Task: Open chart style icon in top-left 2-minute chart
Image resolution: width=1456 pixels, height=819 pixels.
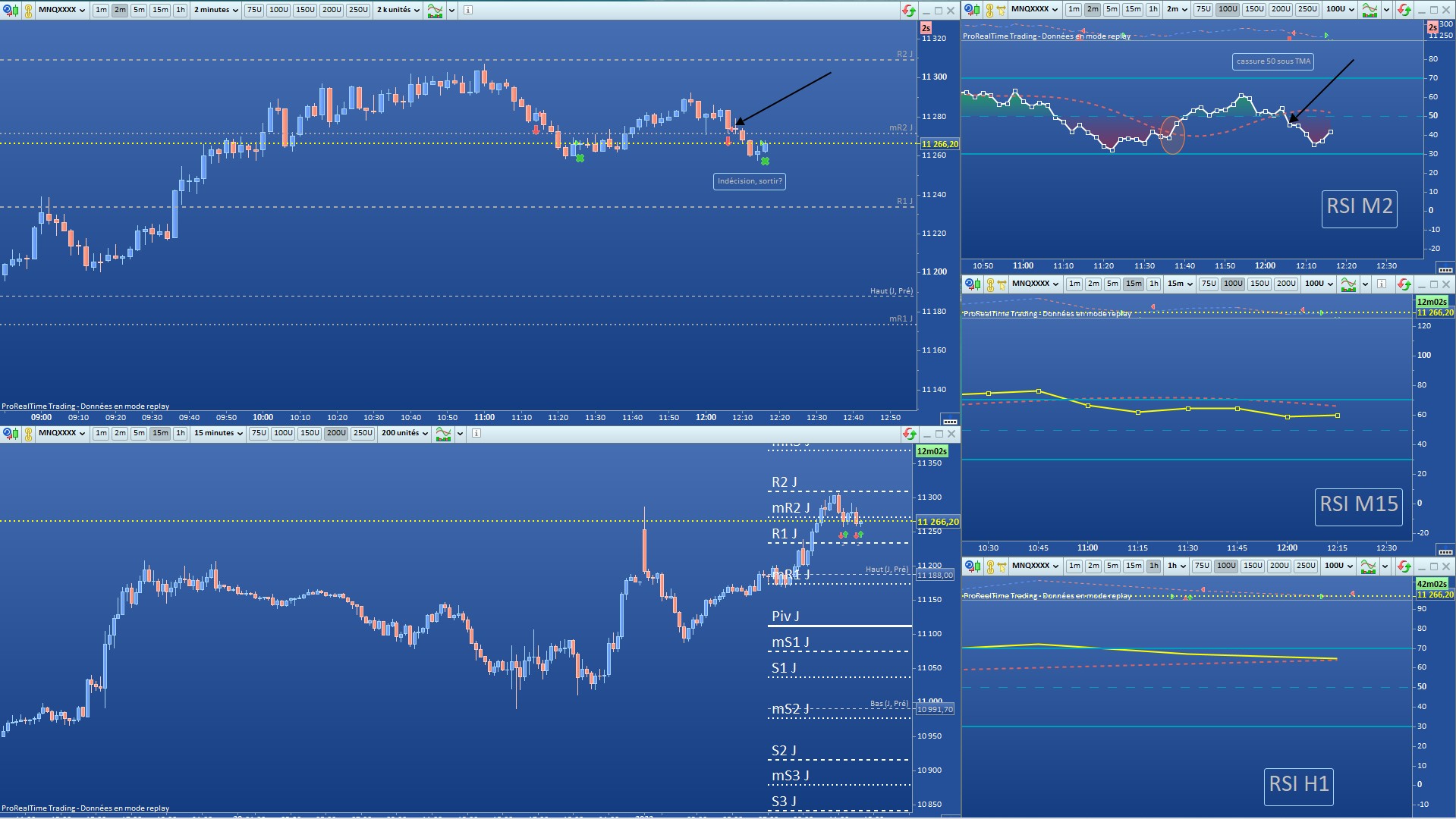Action: (10, 10)
